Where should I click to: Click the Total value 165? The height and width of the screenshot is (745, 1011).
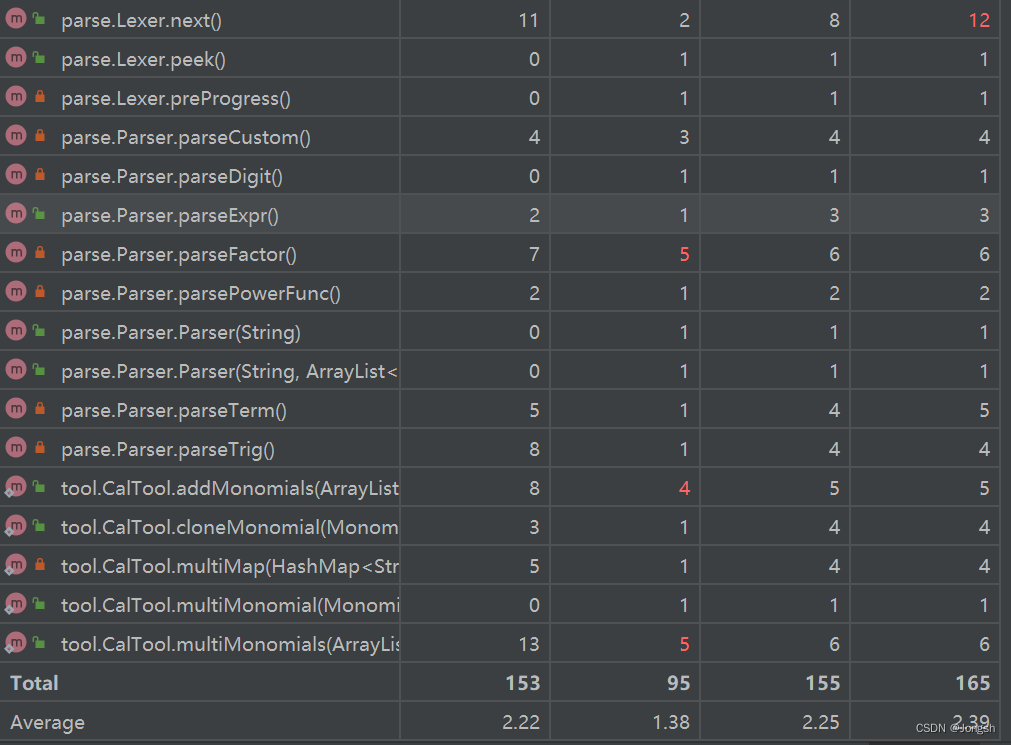pos(972,683)
